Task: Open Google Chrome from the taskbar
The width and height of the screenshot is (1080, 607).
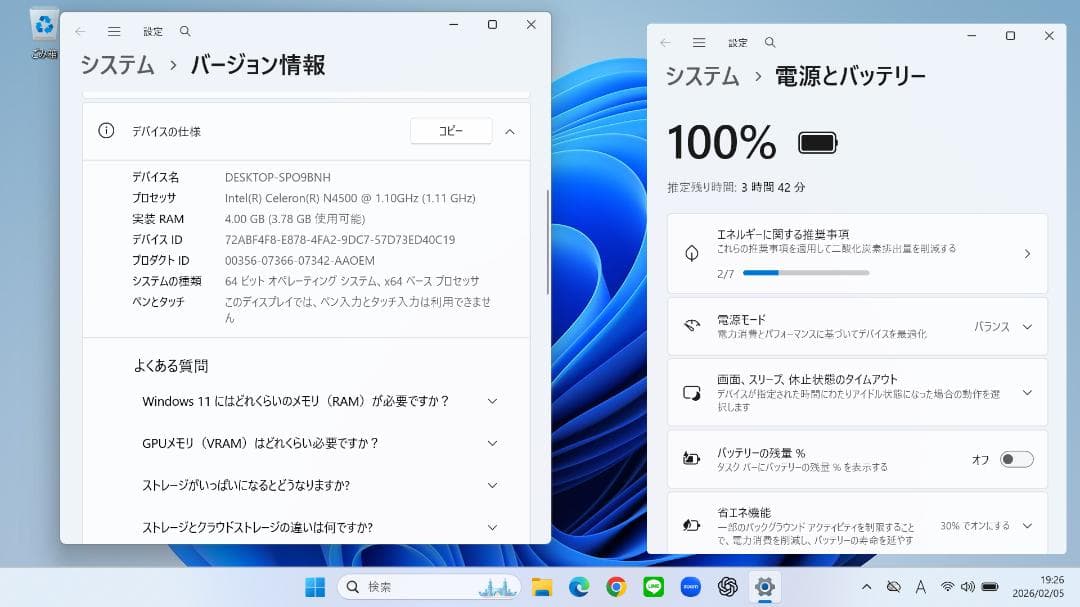Action: tap(615, 587)
